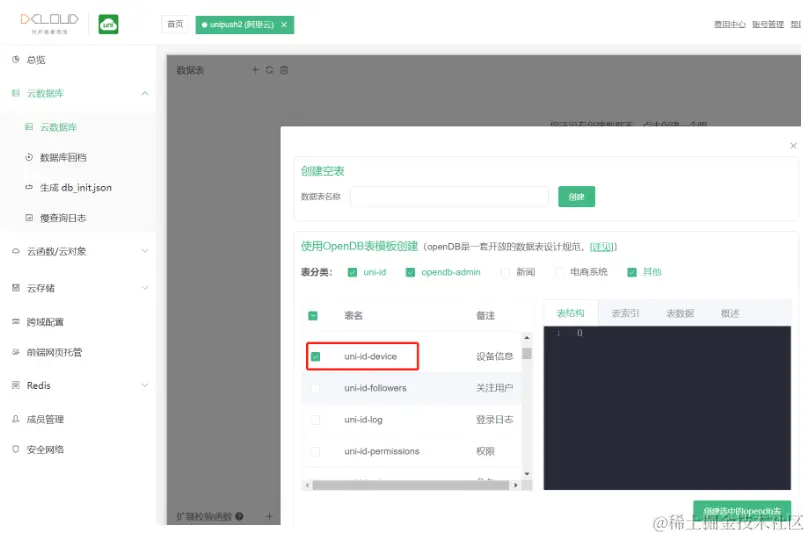810x538 pixels.
Task: Click the green 创建 button
Action: click(577, 196)
